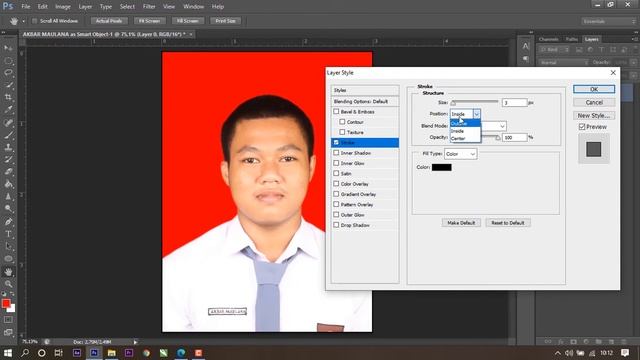
Task: Open File Explorer from the taskbar
Action: coord(111,353)
